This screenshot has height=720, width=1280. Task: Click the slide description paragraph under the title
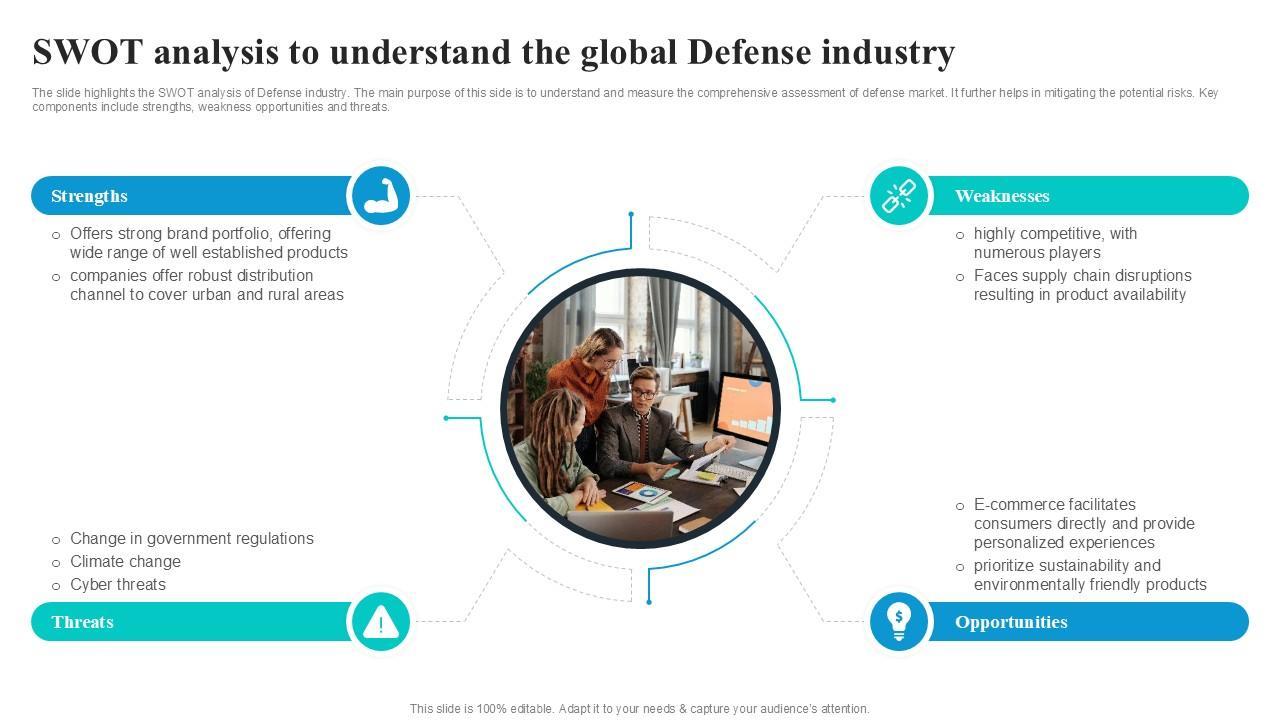click(625, 100)
